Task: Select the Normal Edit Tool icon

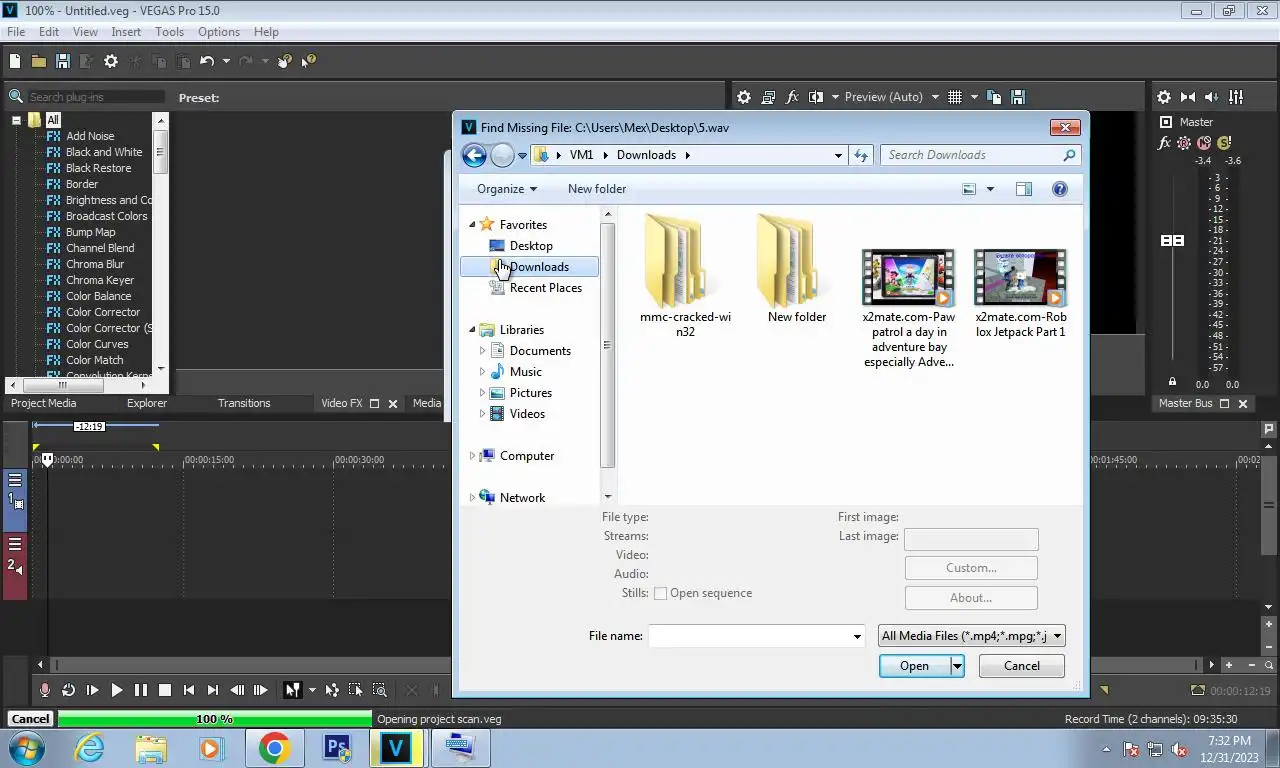Action: coord(292,690)
